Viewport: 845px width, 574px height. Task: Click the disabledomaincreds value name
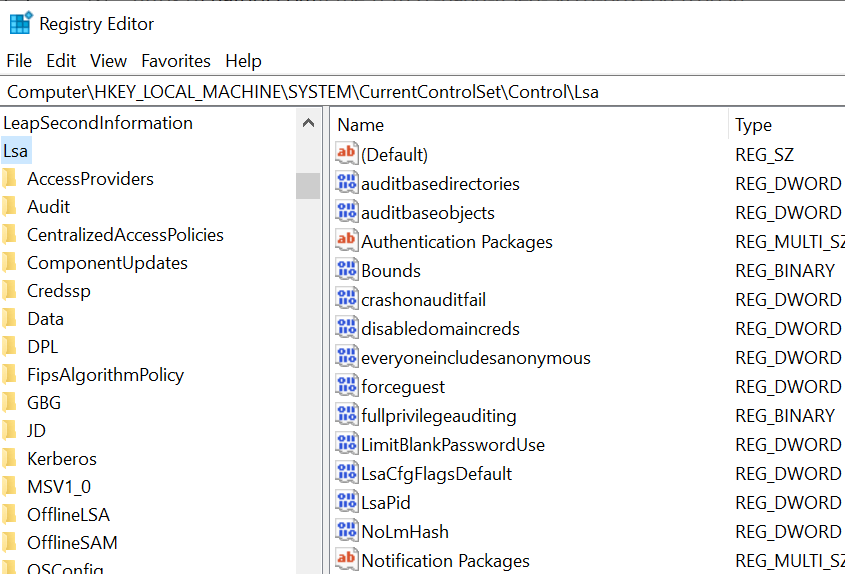click(440, 328)
